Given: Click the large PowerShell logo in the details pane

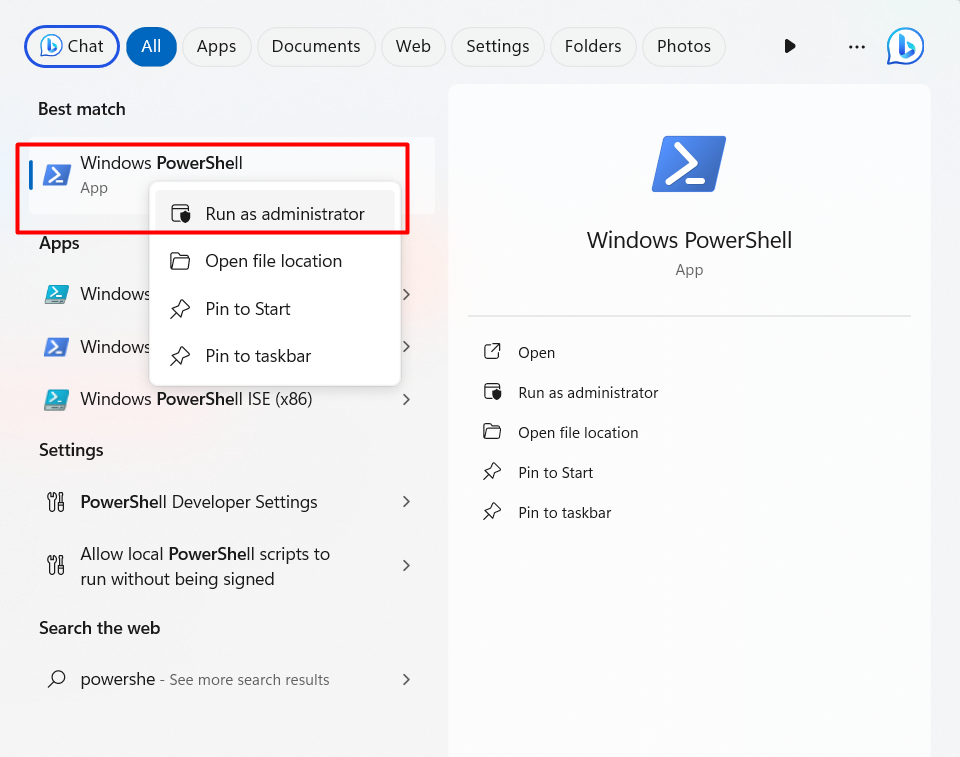Looking at the screenshot, I should coord(689,164).
